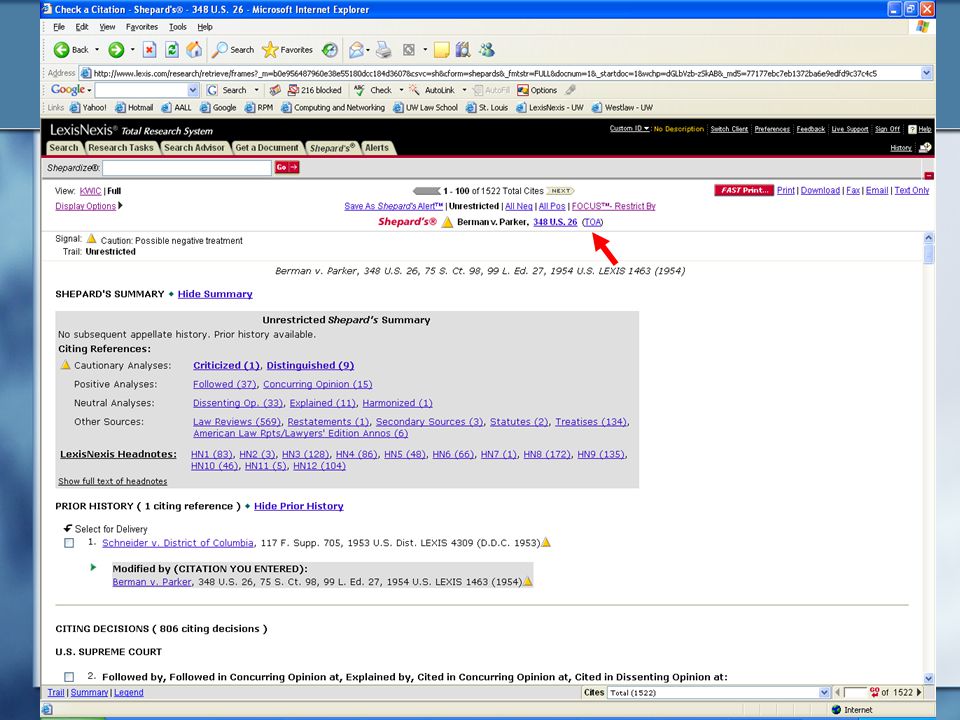Click the All Neg filter link
Screen dimensions: 960x720
tap(519, 206)
